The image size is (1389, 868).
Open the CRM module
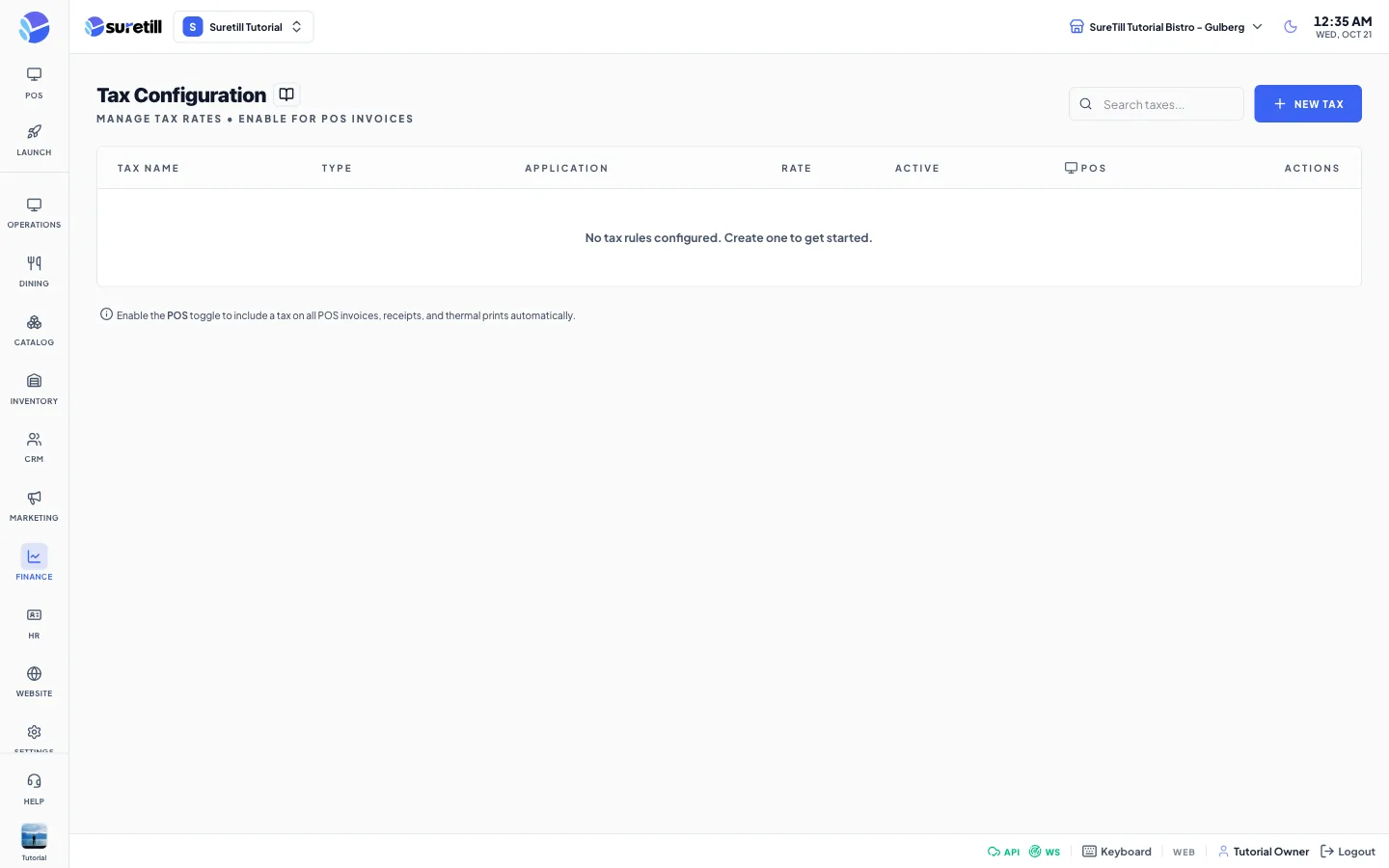click(34, 448)
